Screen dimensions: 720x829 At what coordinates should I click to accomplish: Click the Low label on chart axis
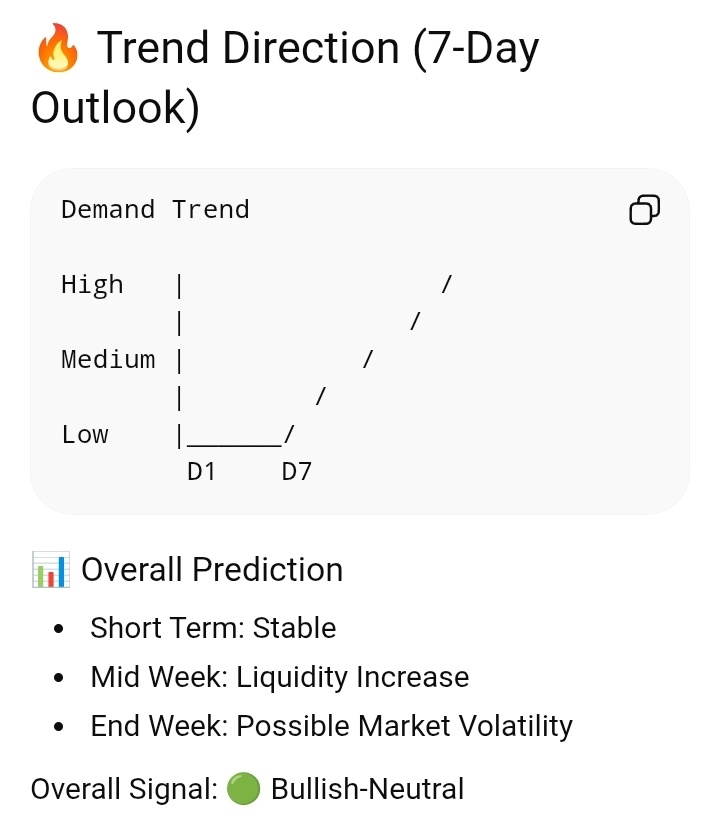coord(85,435)
